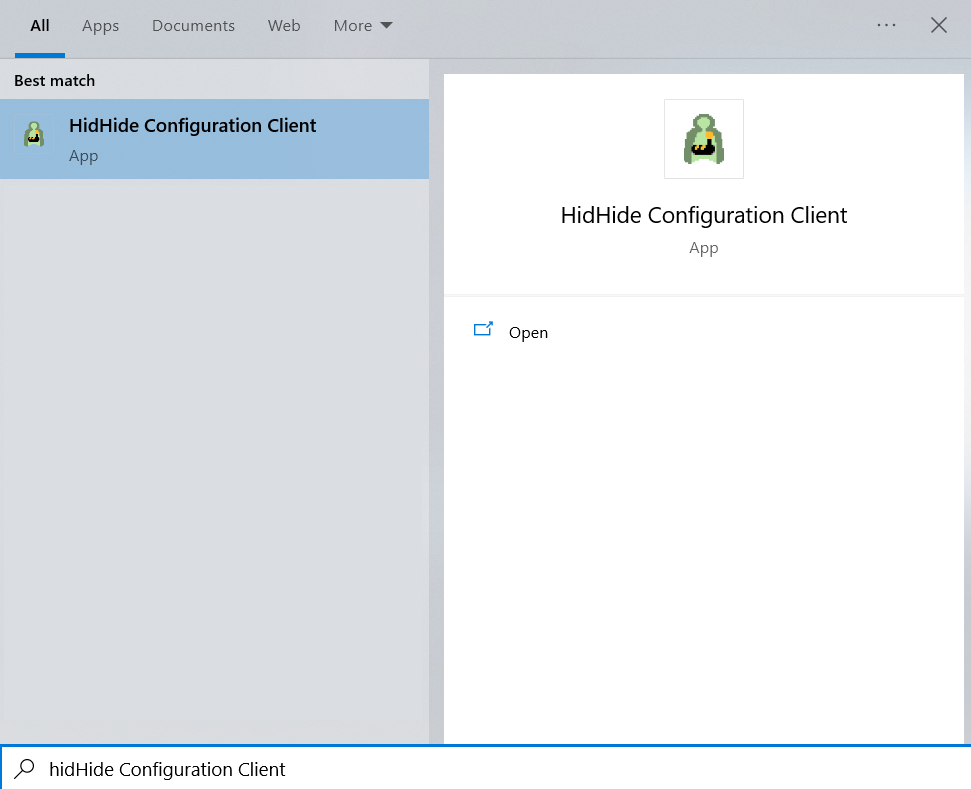Click the large HidHide app icon in preview pane

click(703, 139)
